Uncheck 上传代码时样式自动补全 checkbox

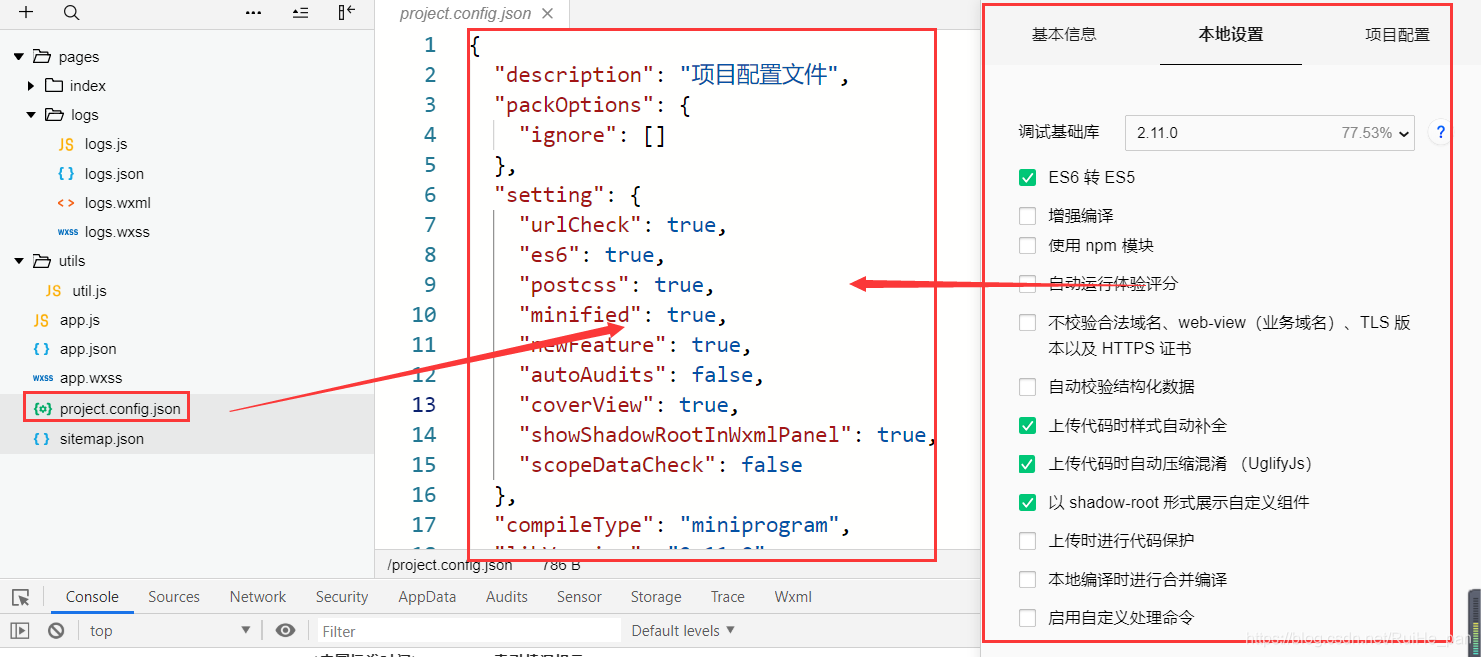pyautogui.click(x=1027, y=426)
